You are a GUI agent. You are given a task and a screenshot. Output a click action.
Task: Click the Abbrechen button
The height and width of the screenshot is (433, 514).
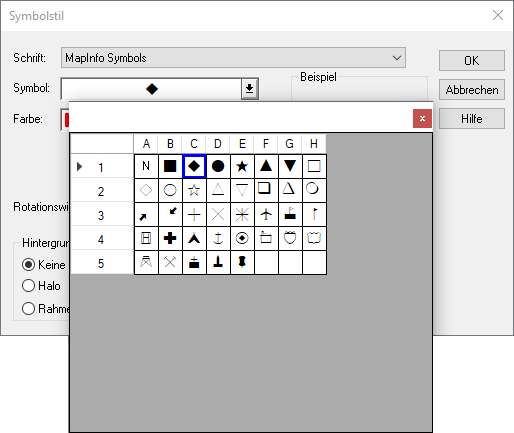tap(472, 90)
